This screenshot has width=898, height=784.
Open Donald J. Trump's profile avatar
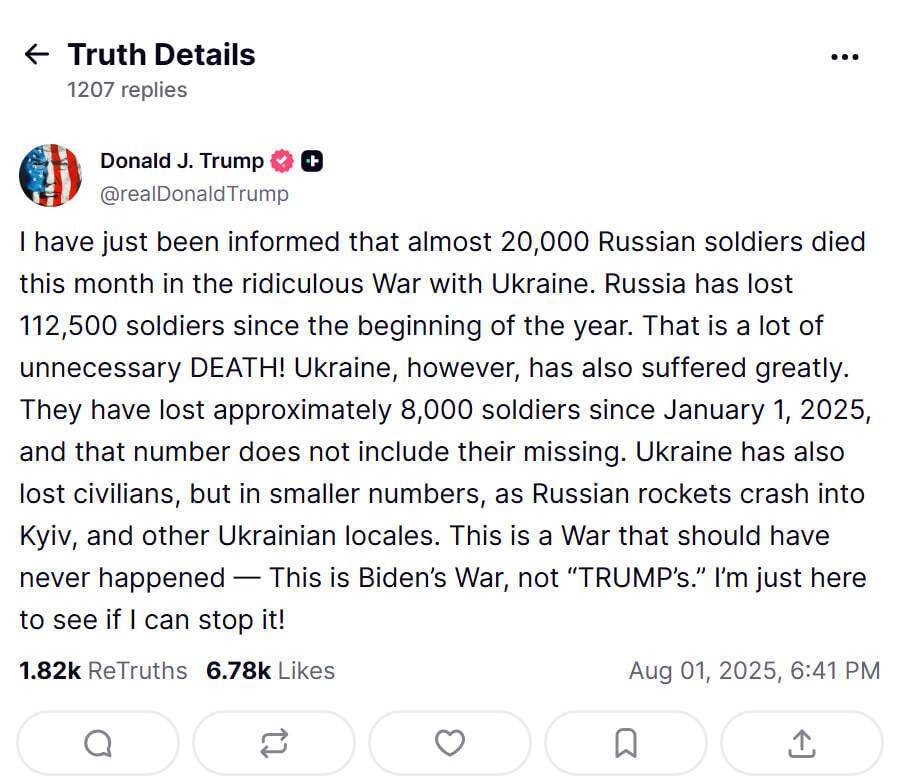[50, 175]
